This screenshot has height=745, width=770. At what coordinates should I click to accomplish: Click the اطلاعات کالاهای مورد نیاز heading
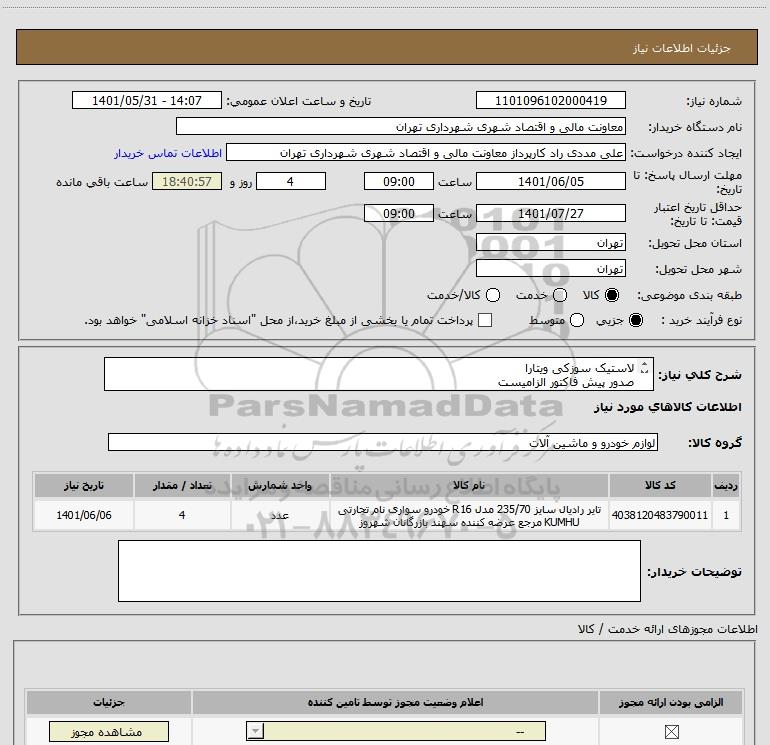(667, 407)
